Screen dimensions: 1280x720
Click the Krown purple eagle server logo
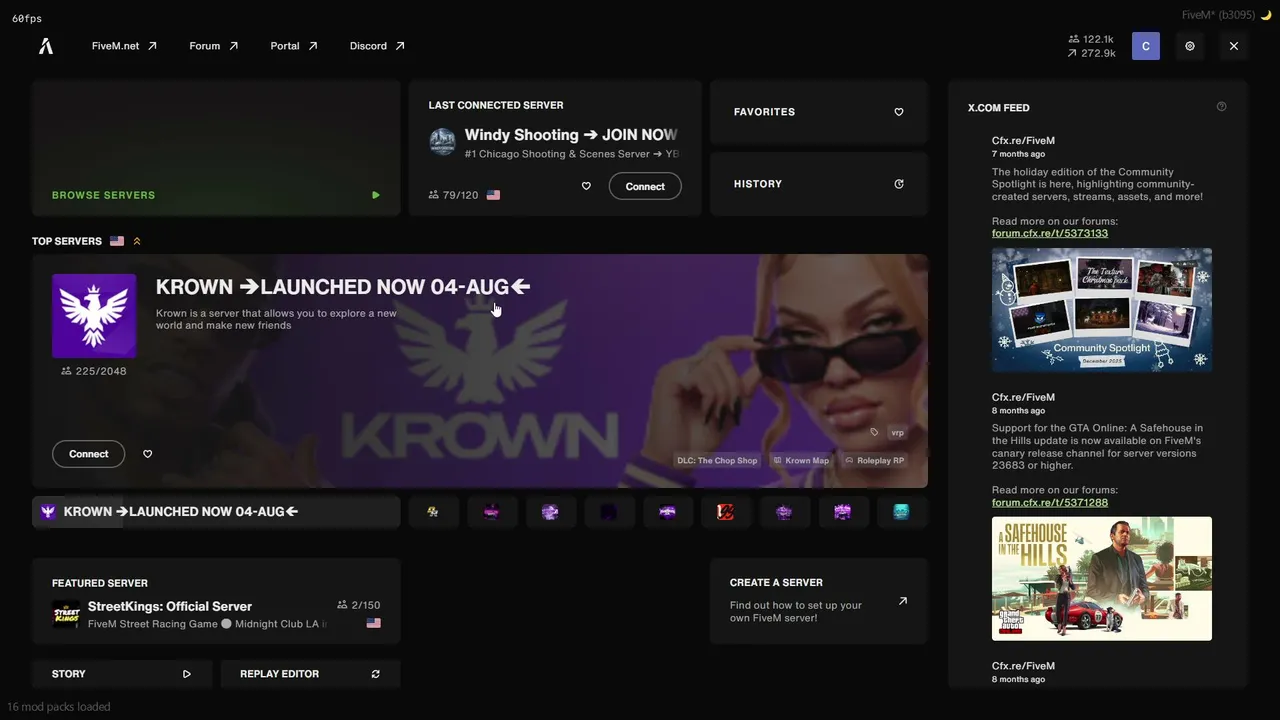pyautogui.click(x=94, y=316)
